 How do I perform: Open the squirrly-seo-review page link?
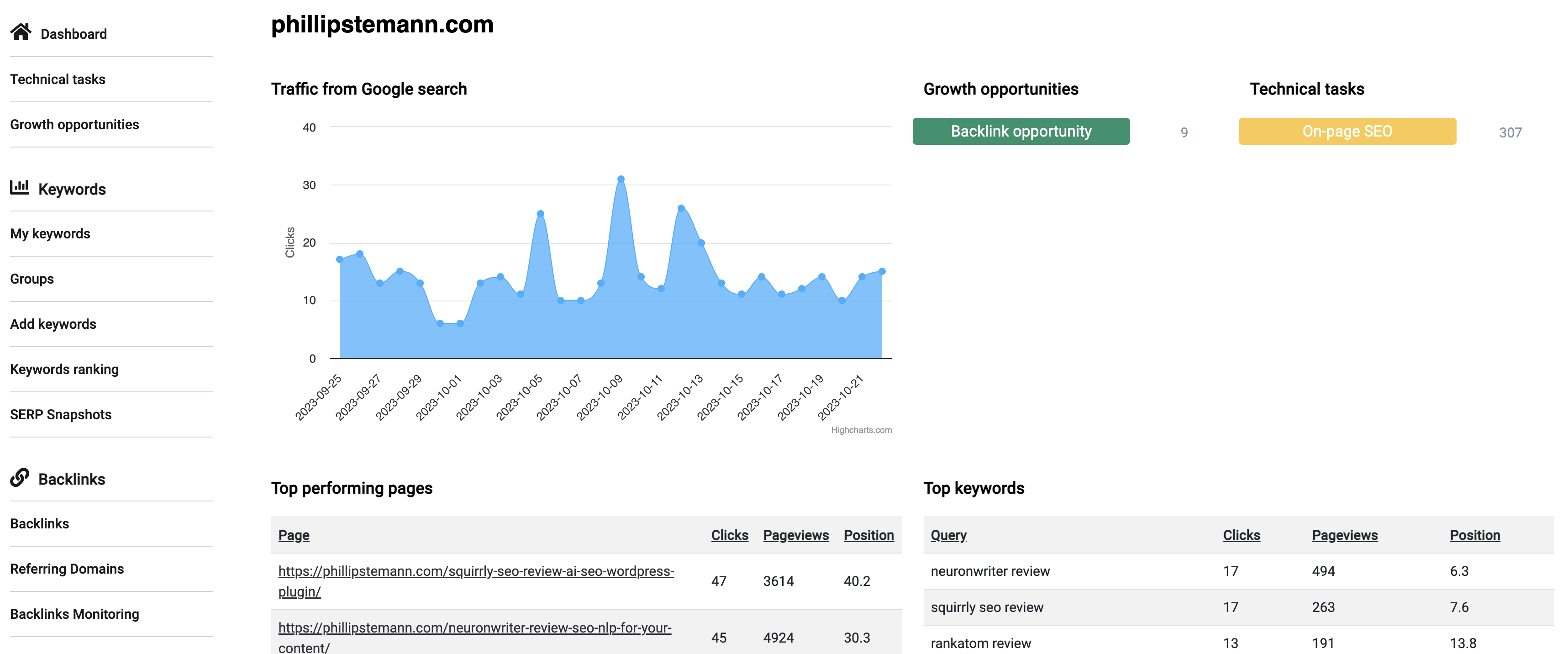point(476,581)
